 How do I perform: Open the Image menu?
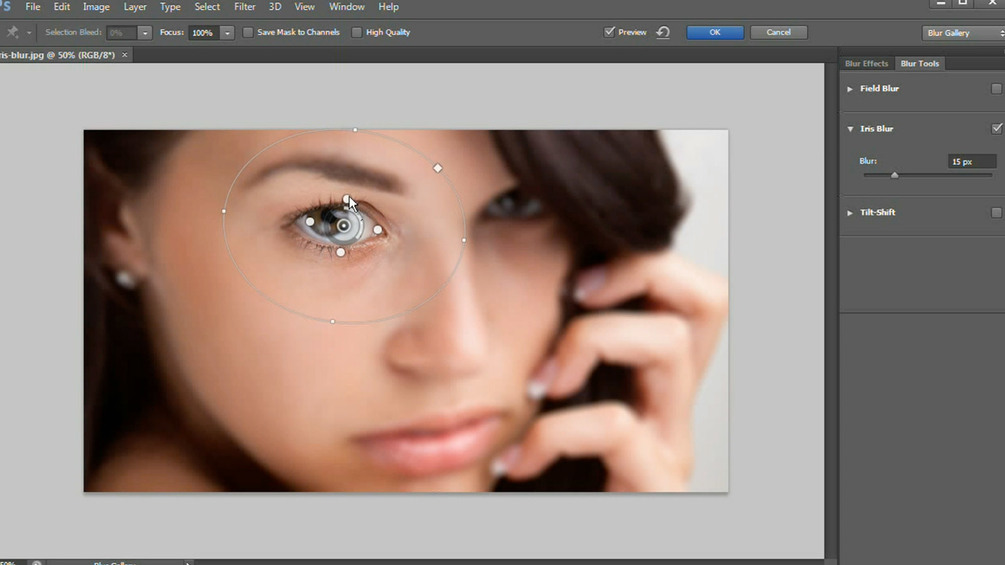[96, 7]
